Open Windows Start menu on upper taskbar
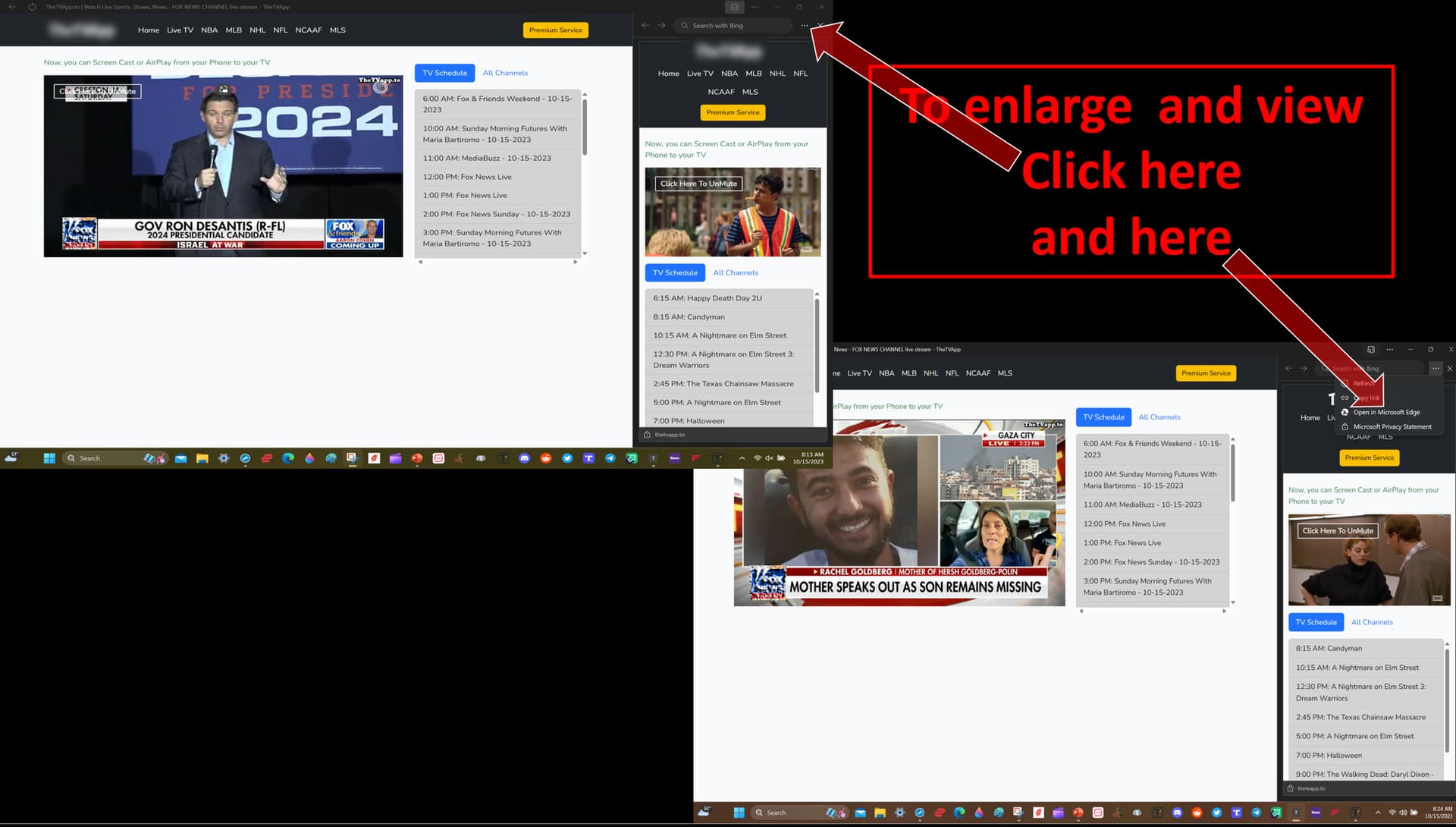This screenshot has height=827, width=1456. (x=49, y=458)
